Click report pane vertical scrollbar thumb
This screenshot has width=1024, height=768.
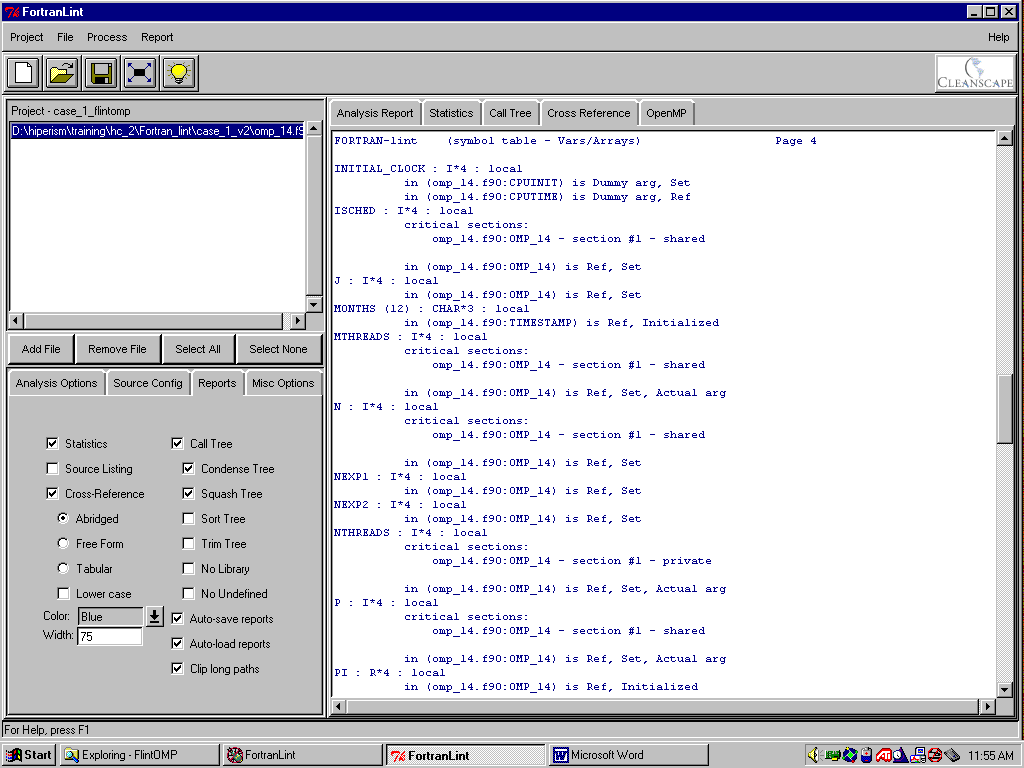pyautogui.click(x=1005, y=409)
